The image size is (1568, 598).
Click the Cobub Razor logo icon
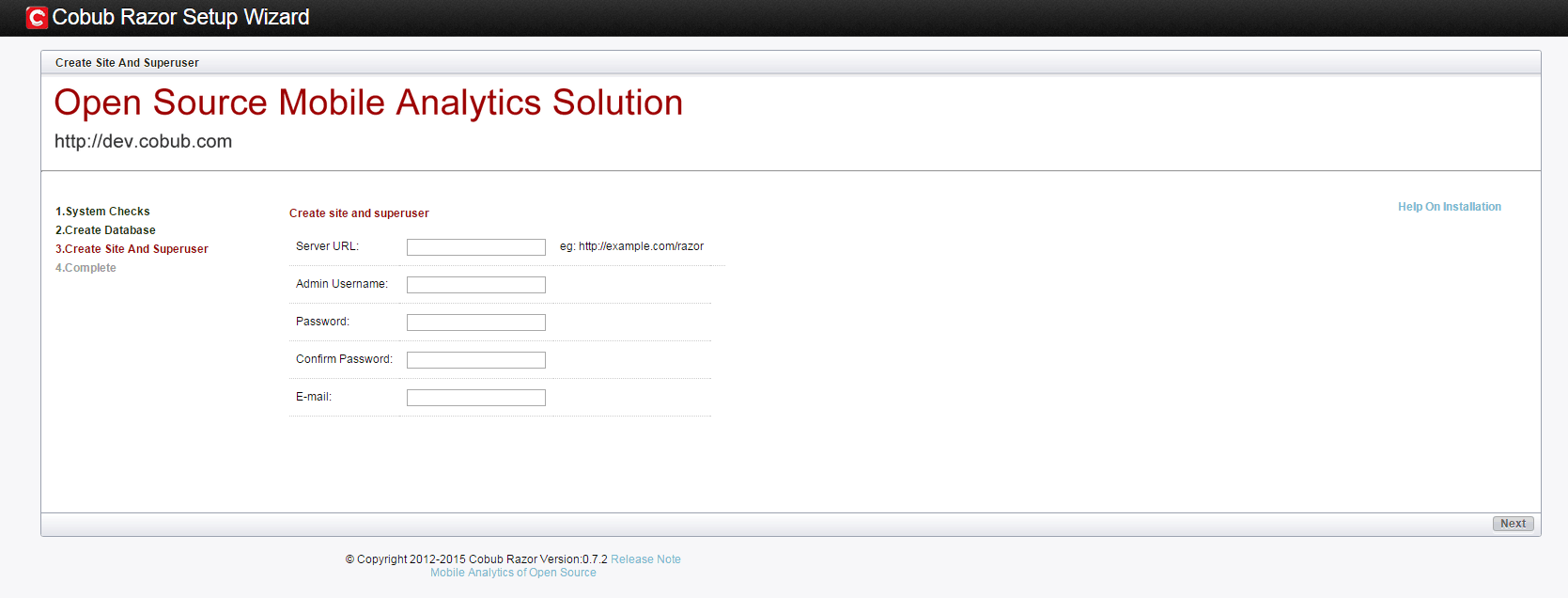click(37, 18)
